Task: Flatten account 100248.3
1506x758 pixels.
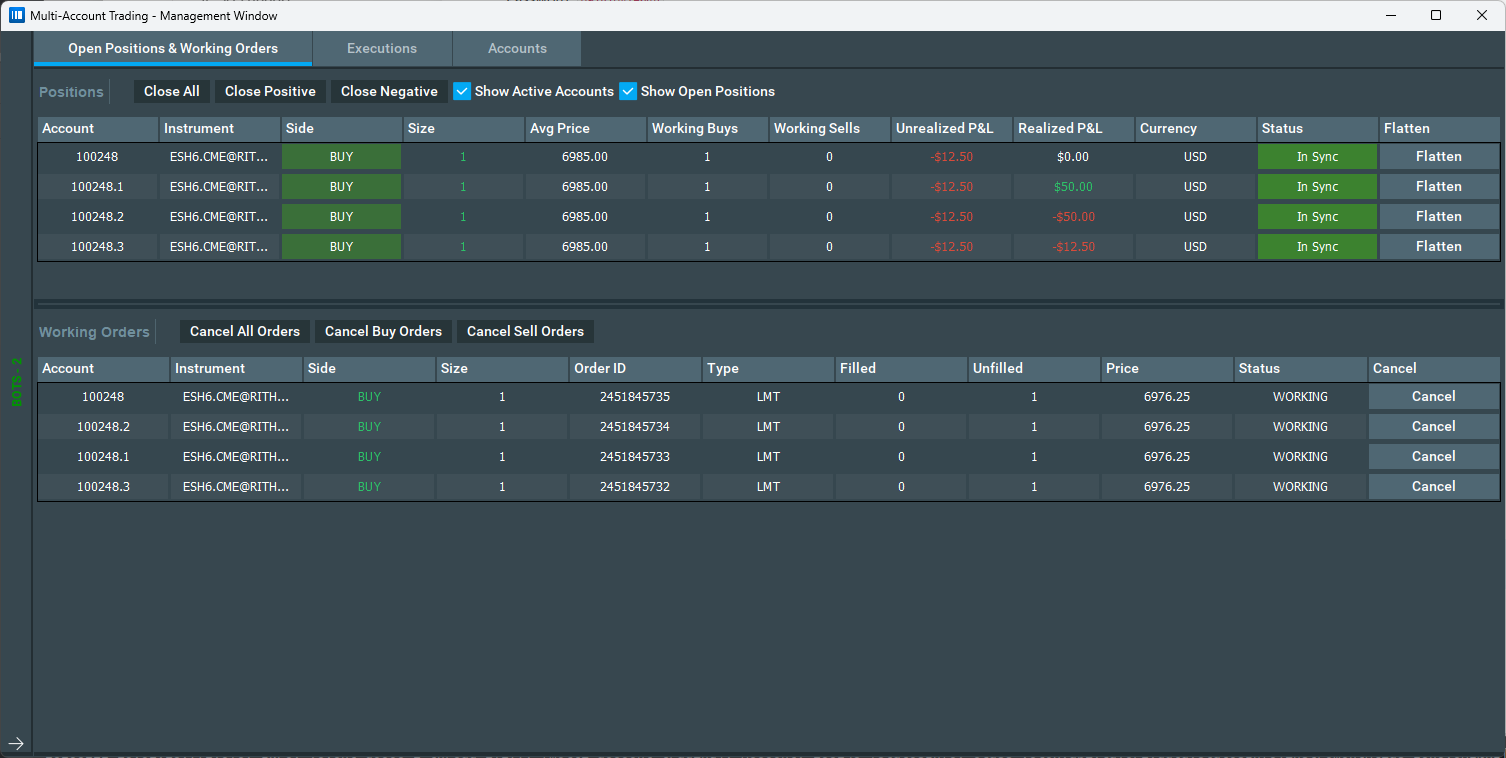Action: [x=1439, y=246]
